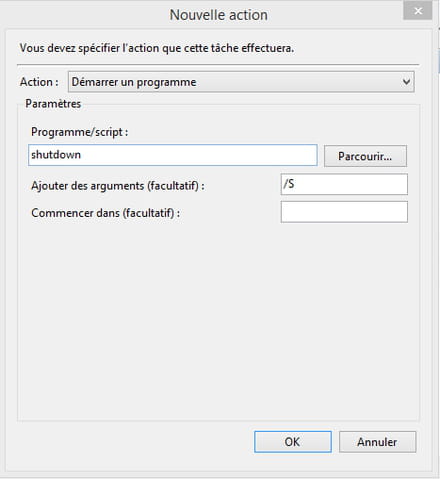
Task: Click the 'Action :' label
Action: point(39,82)
